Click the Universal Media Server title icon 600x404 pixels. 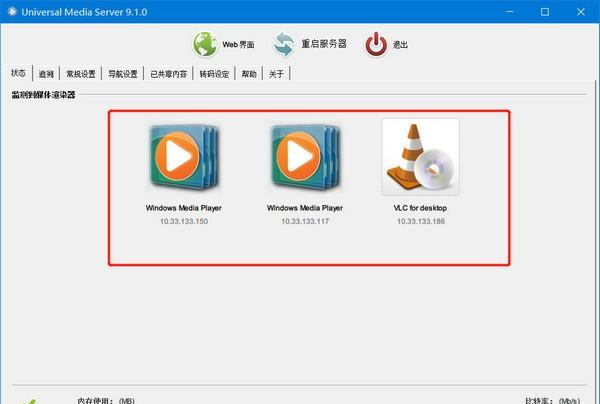pos(12,11)
